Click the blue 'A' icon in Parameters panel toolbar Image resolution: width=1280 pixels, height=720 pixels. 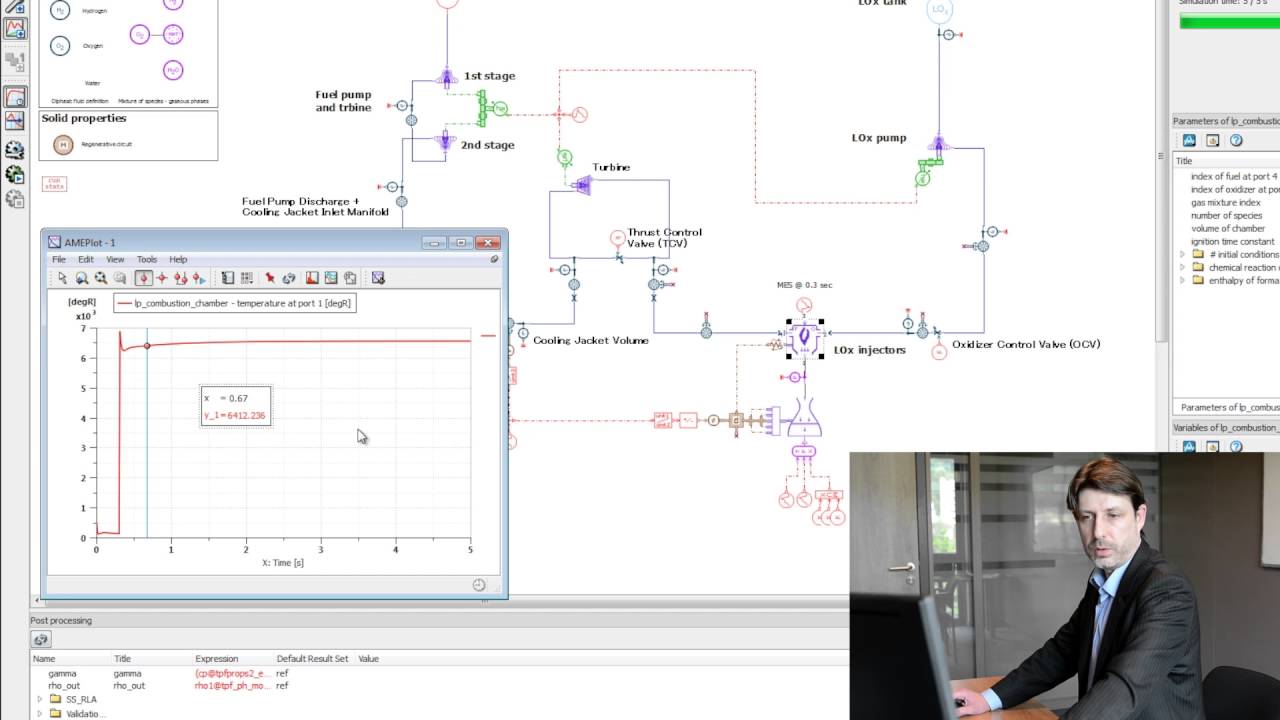click(1189, 141)
